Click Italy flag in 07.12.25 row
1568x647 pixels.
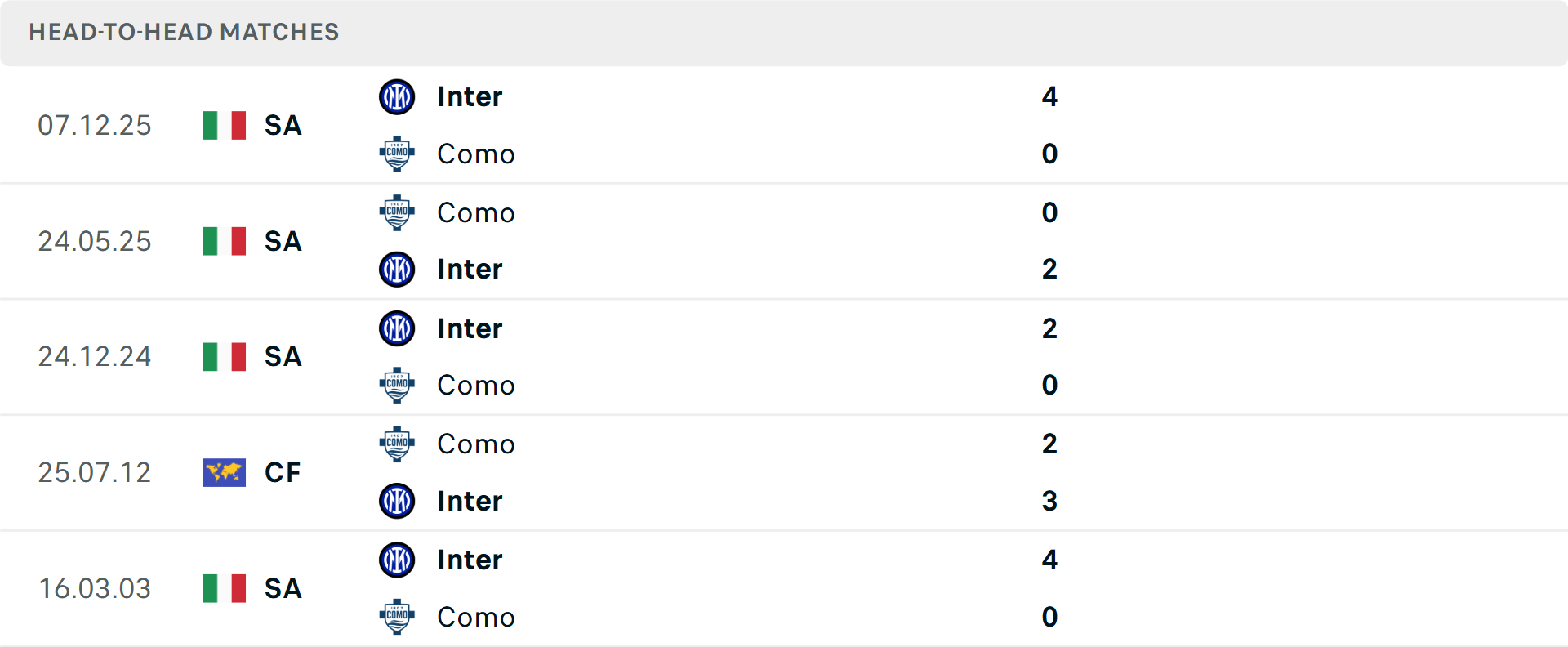click(x=225, y=126)
